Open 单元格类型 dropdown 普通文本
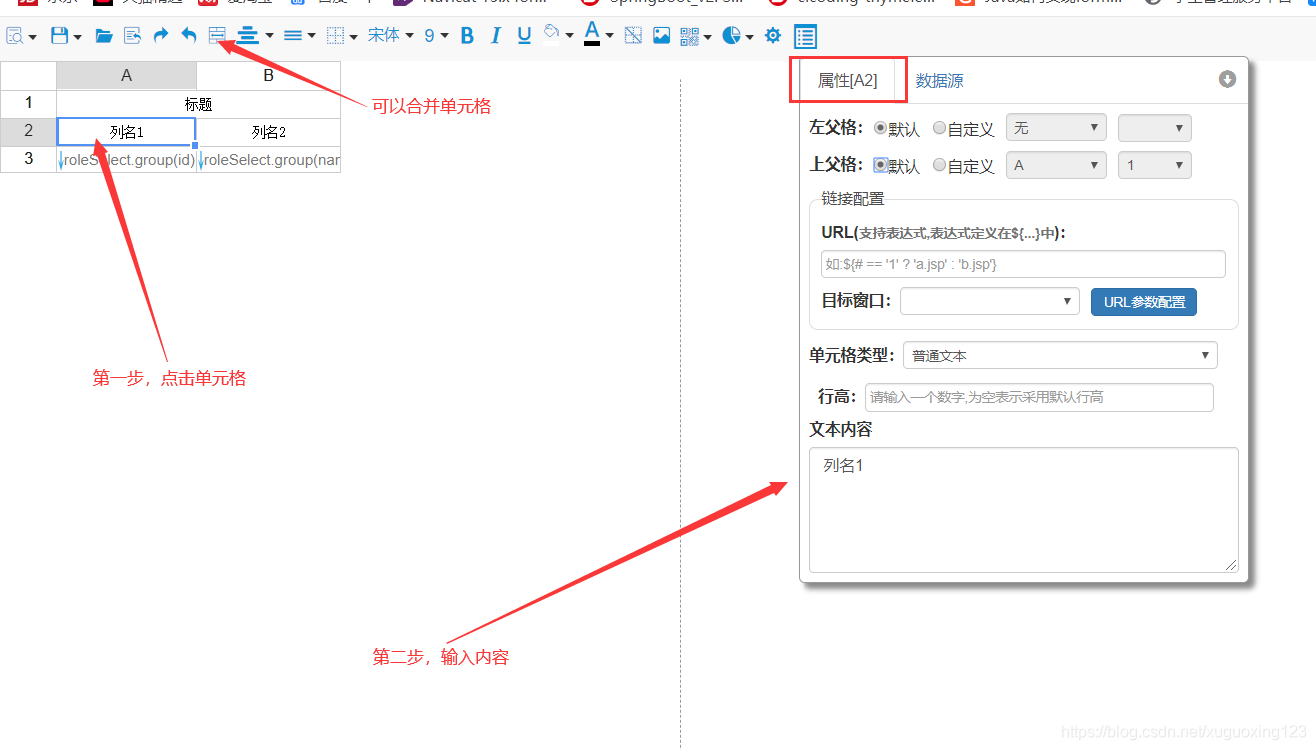Image resolution: width=1316 pixels, height=750 pixels. coord(1060,355)
